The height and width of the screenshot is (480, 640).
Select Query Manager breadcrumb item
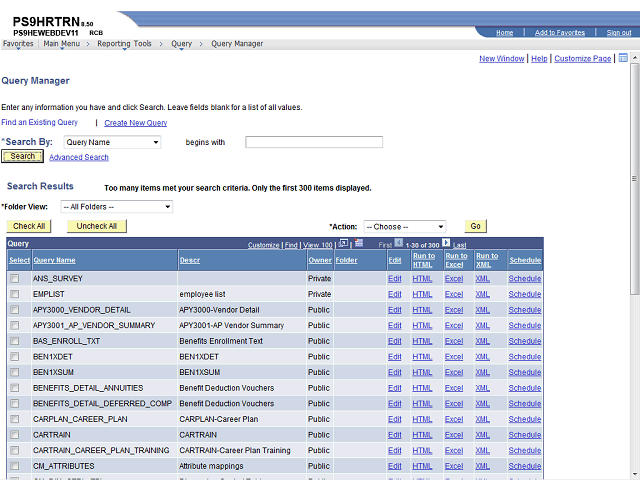coord(237,44)
